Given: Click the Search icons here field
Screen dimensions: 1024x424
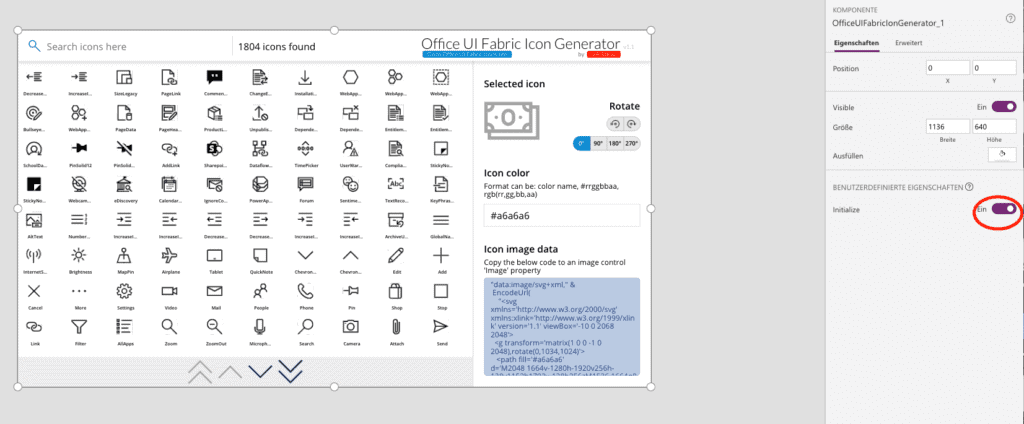Looking at the screenshot, I should [x=130, y=46].
